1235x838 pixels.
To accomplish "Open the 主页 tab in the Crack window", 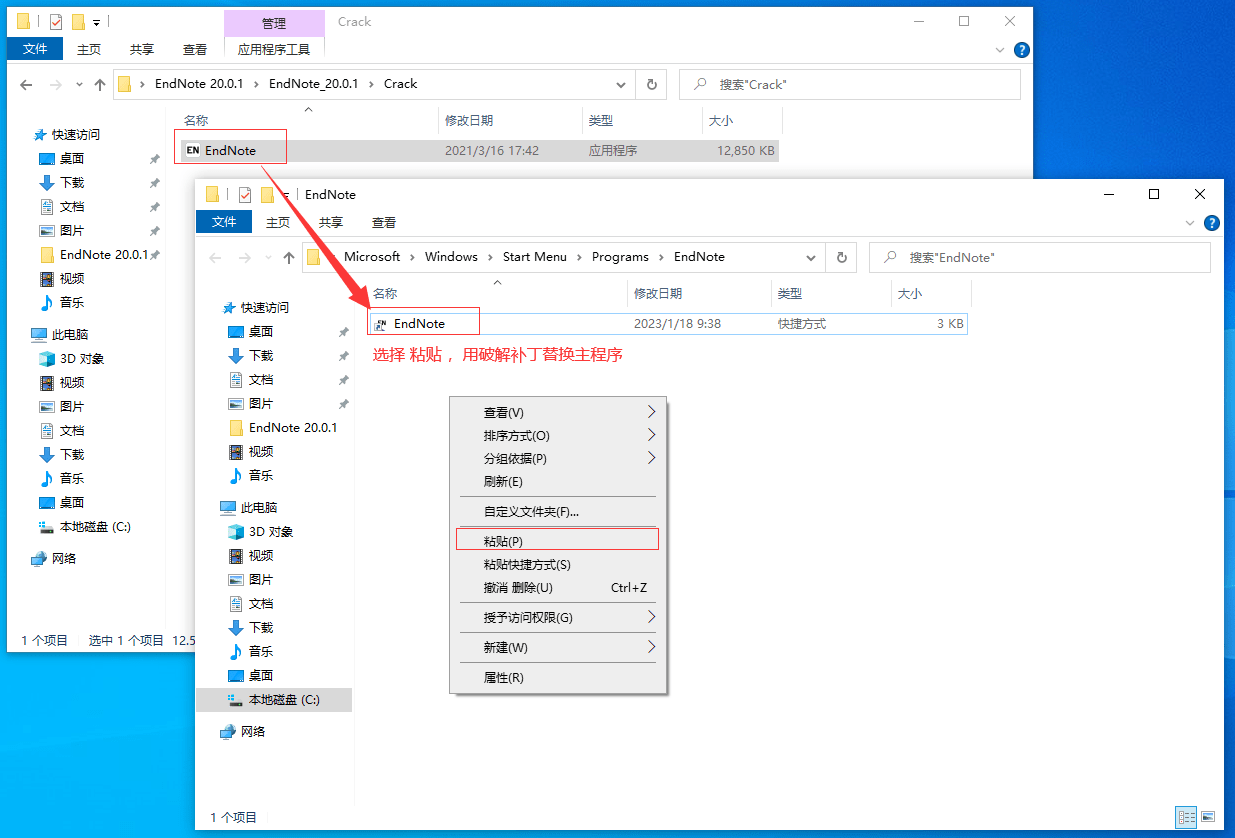I will click(89, 49).
